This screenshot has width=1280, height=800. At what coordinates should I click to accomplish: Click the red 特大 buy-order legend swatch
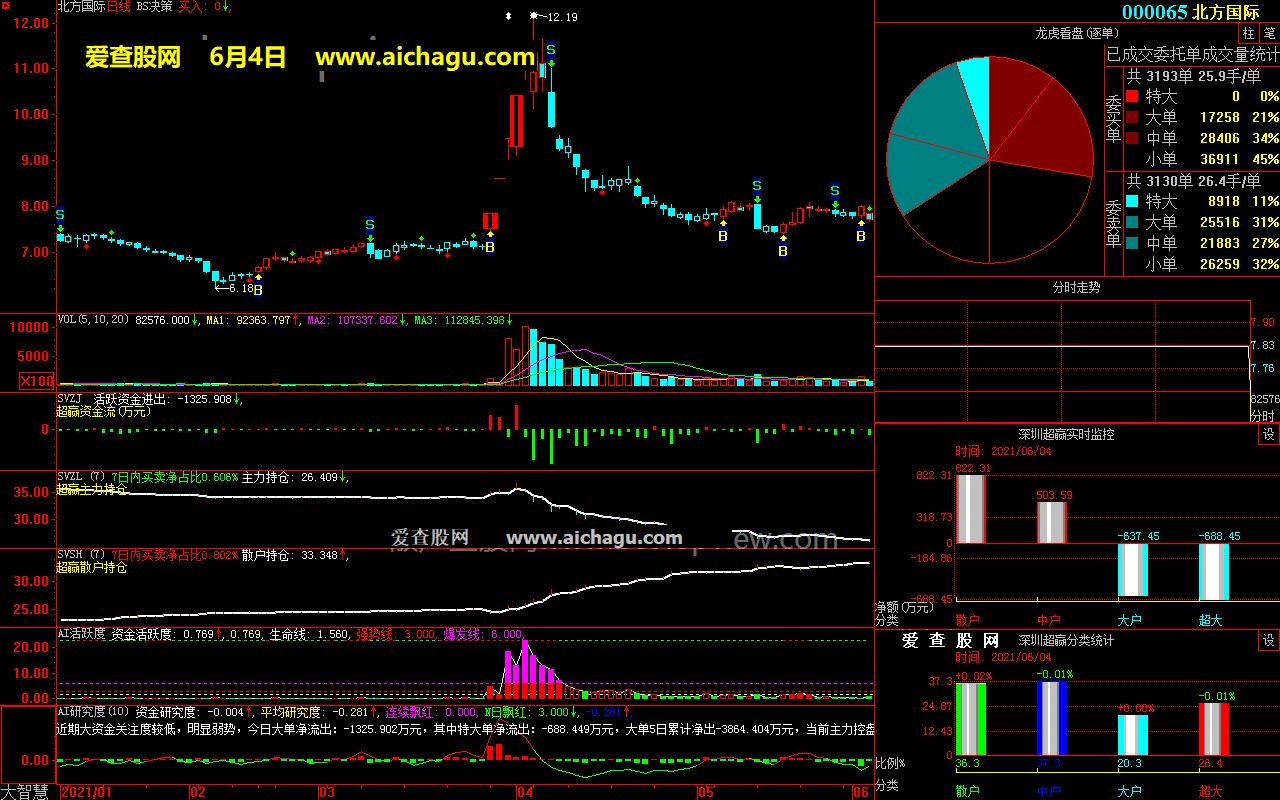click(1131, 97)
